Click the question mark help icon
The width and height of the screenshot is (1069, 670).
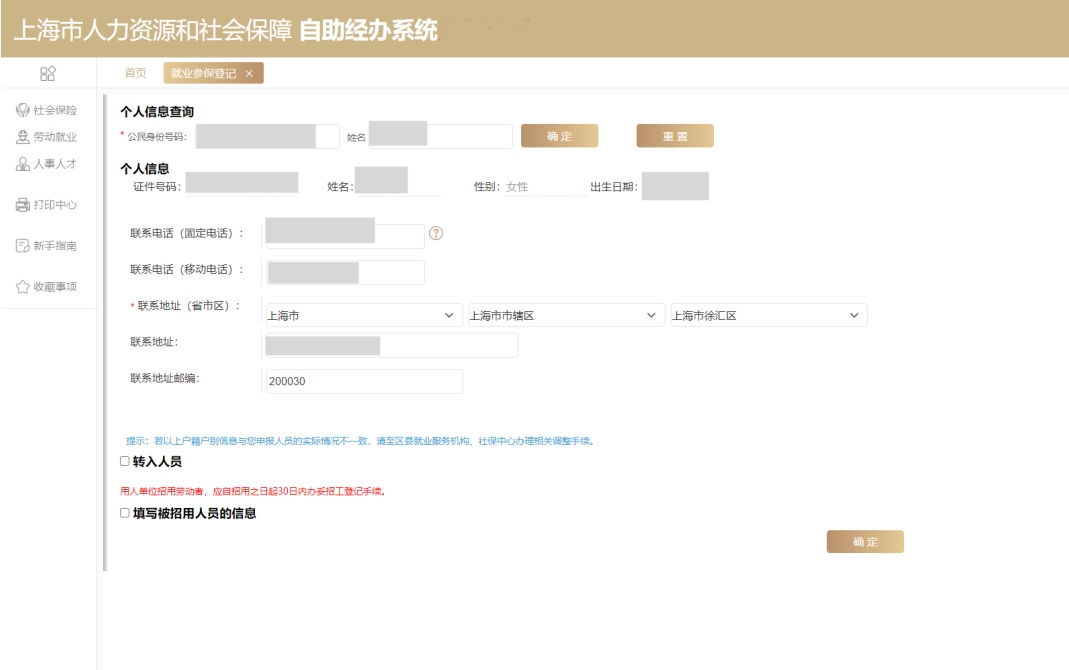pyautogui.click(x=436, y=233)
